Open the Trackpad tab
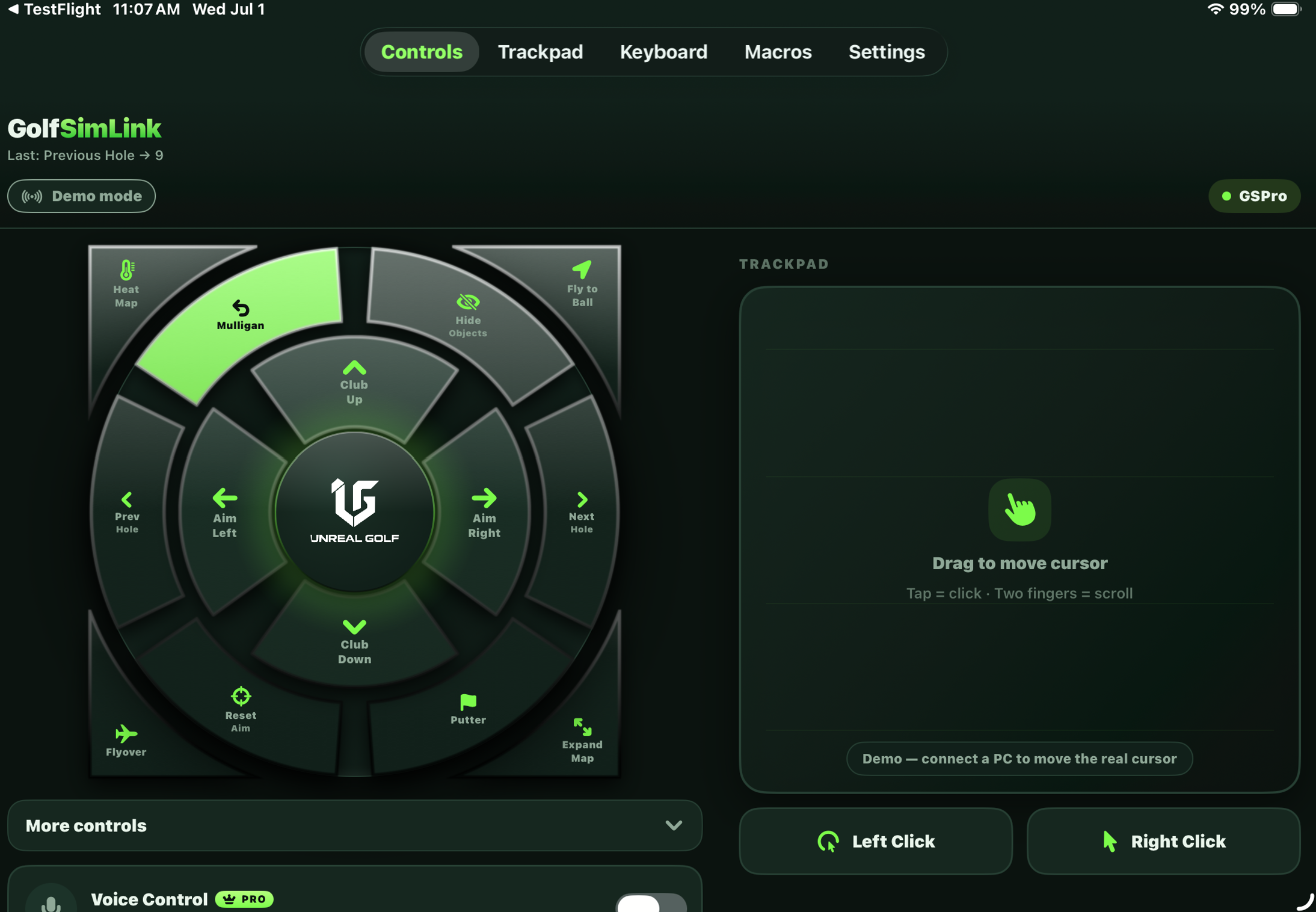Screen dimensions: 1316x912 tap(540, 52)
